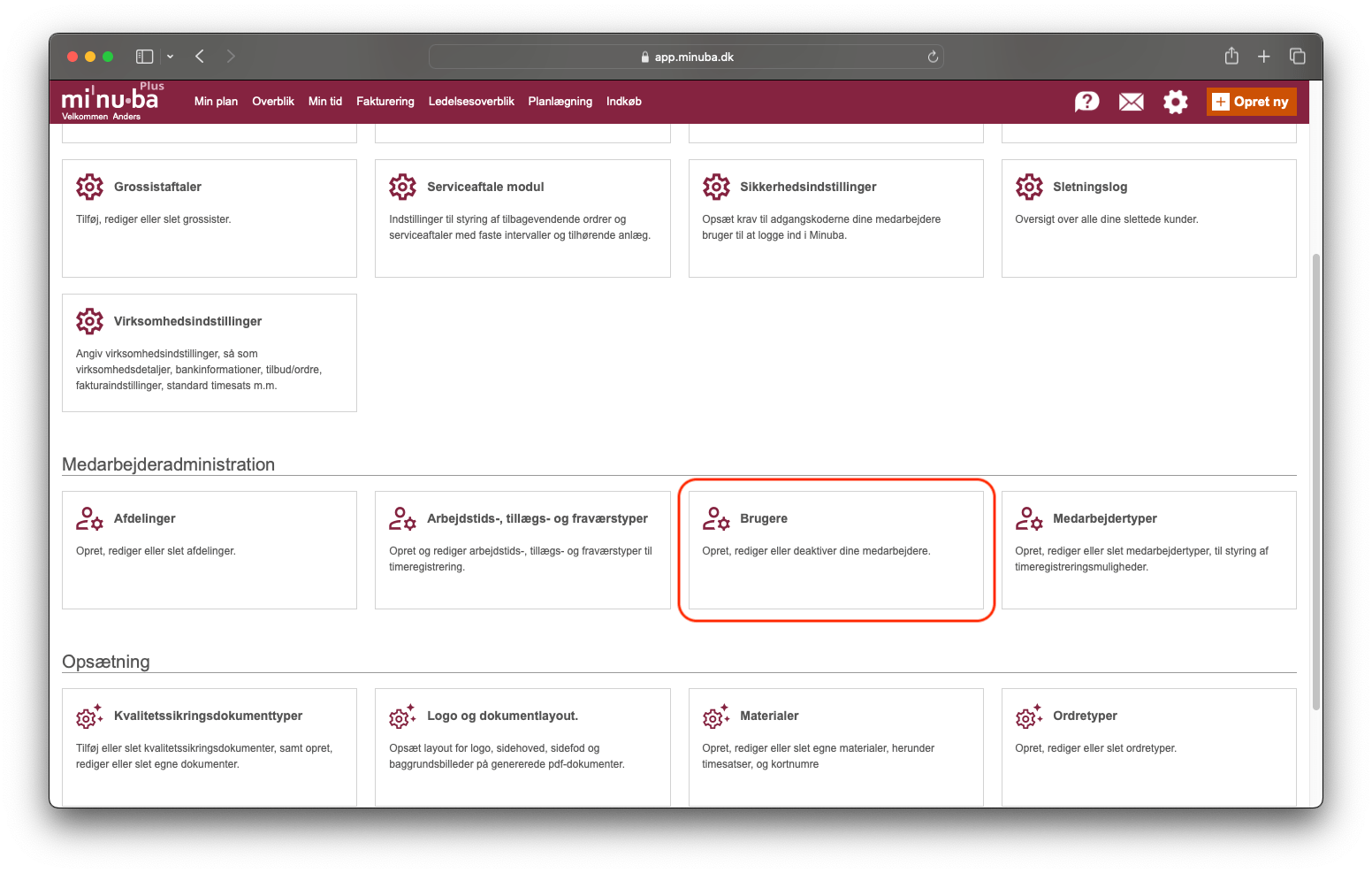Open the Serviceaftale modul title link
The height and width of the screenshot is (873, 1372).
pyautogui.click(x=485, y=187)
